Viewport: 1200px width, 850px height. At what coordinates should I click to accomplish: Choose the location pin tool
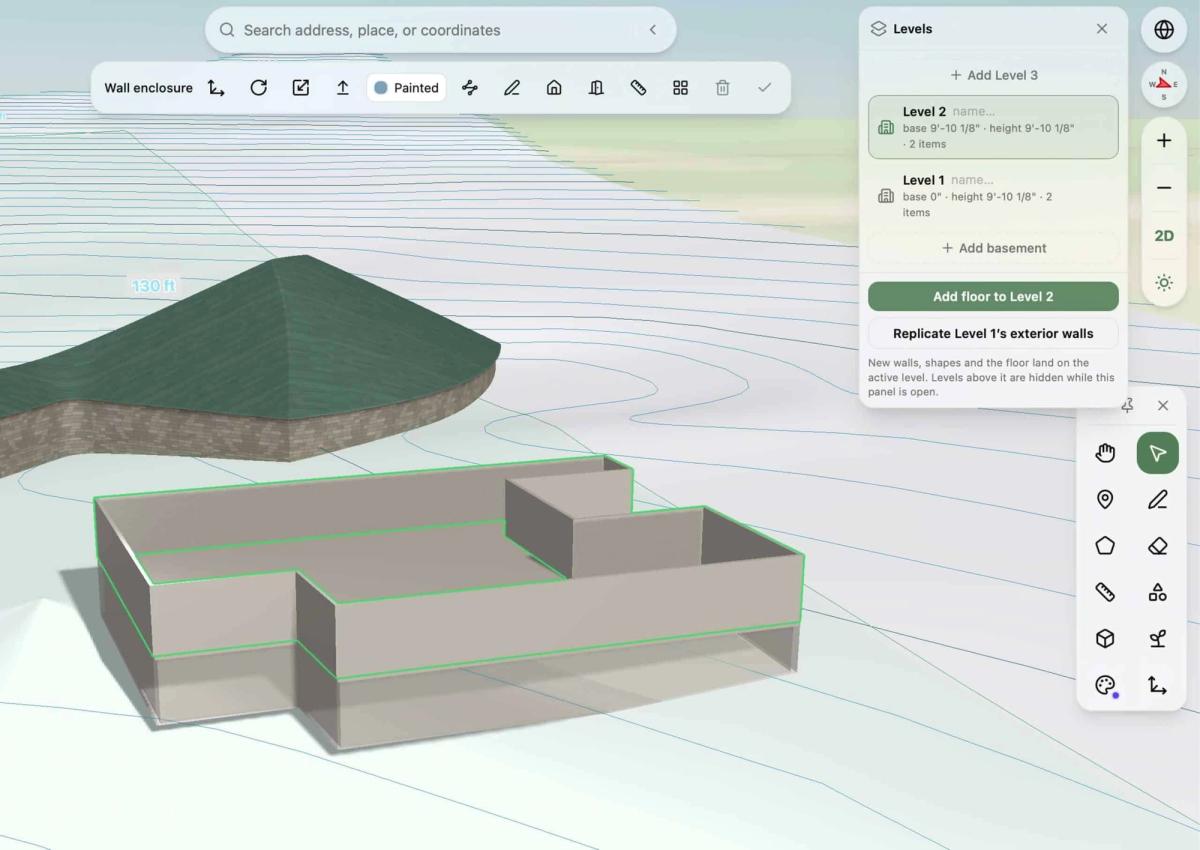[x=1105, y=499]
